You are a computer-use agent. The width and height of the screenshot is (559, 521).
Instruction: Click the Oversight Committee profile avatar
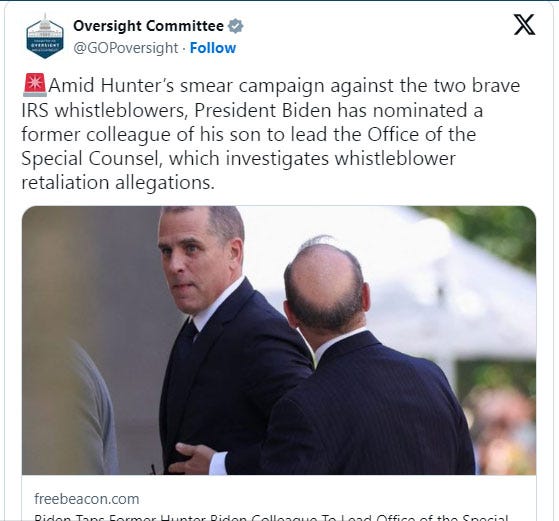coord(45,36)
